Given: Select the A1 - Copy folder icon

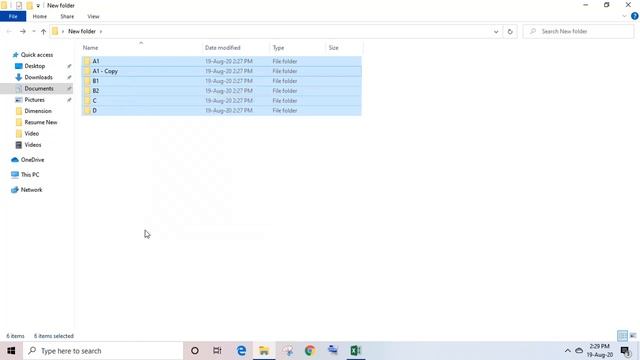Looking at the screenshot, I should point(87,71).
